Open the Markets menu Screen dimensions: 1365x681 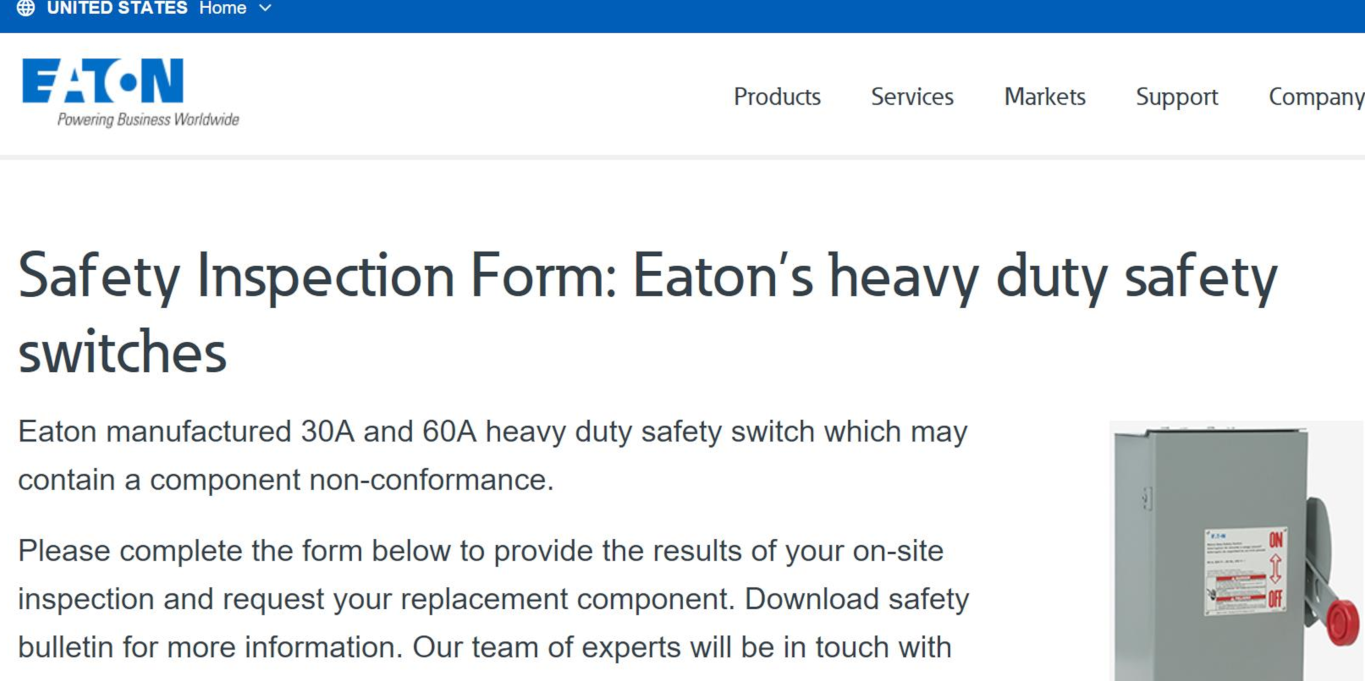(x=1044, y=97)
